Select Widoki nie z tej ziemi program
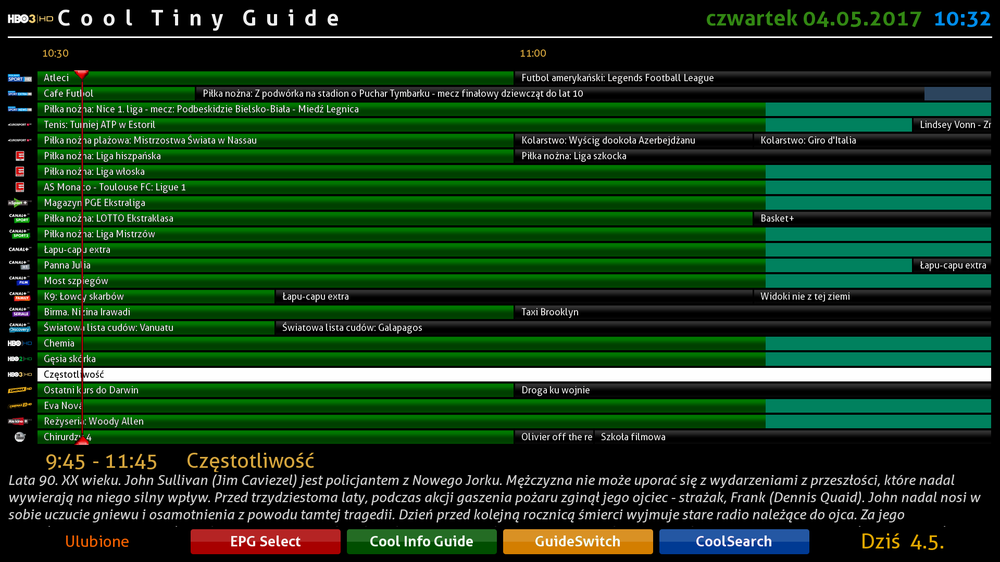 click(872, 297)
